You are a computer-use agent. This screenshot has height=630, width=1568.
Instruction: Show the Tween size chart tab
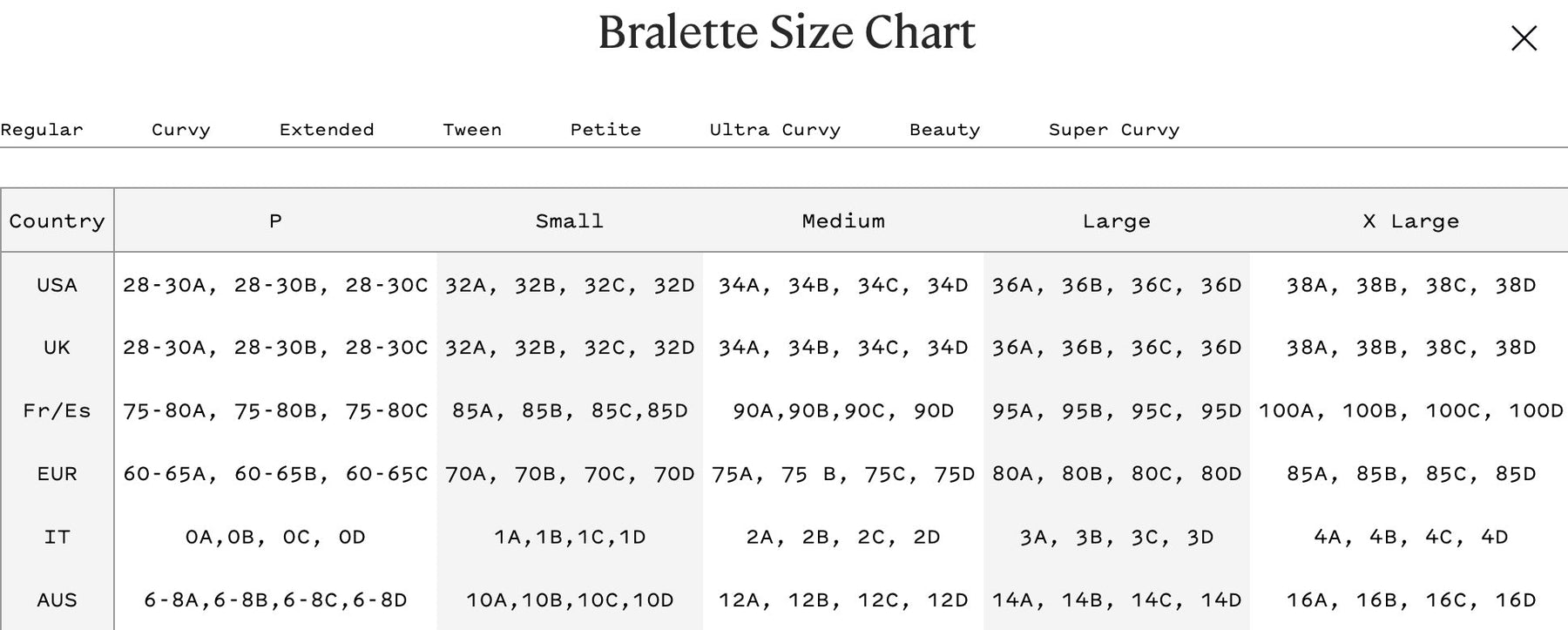[472, 130]
